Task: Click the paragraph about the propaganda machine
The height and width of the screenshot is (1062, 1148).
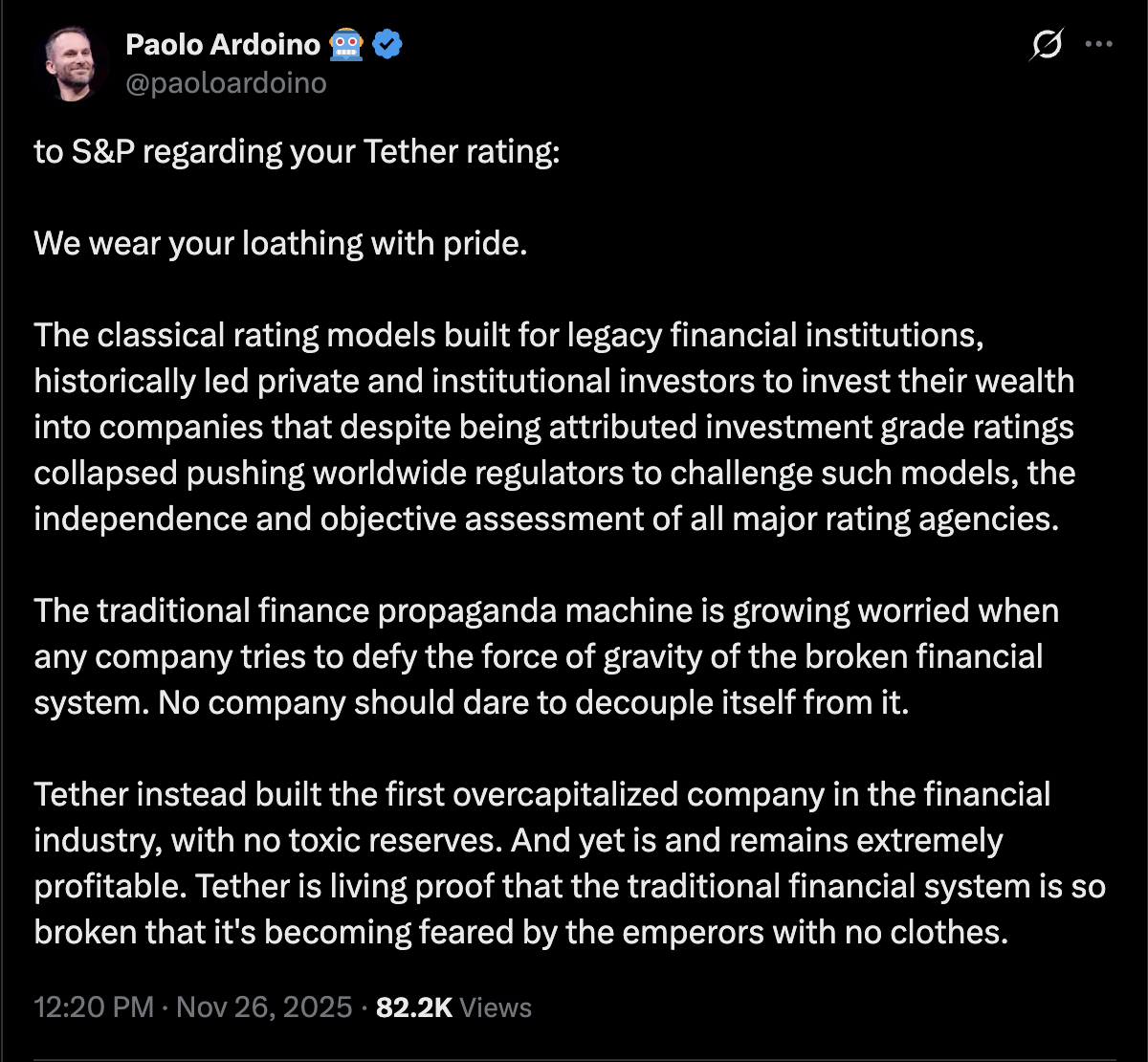Action: 545,656
